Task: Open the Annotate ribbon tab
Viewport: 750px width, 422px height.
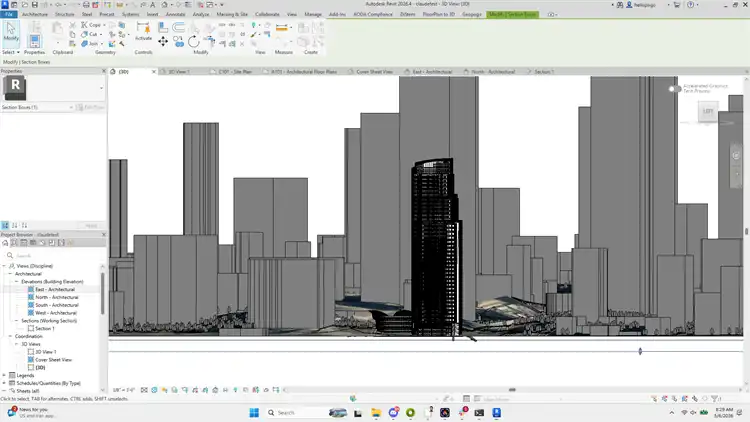Action: 176,14
